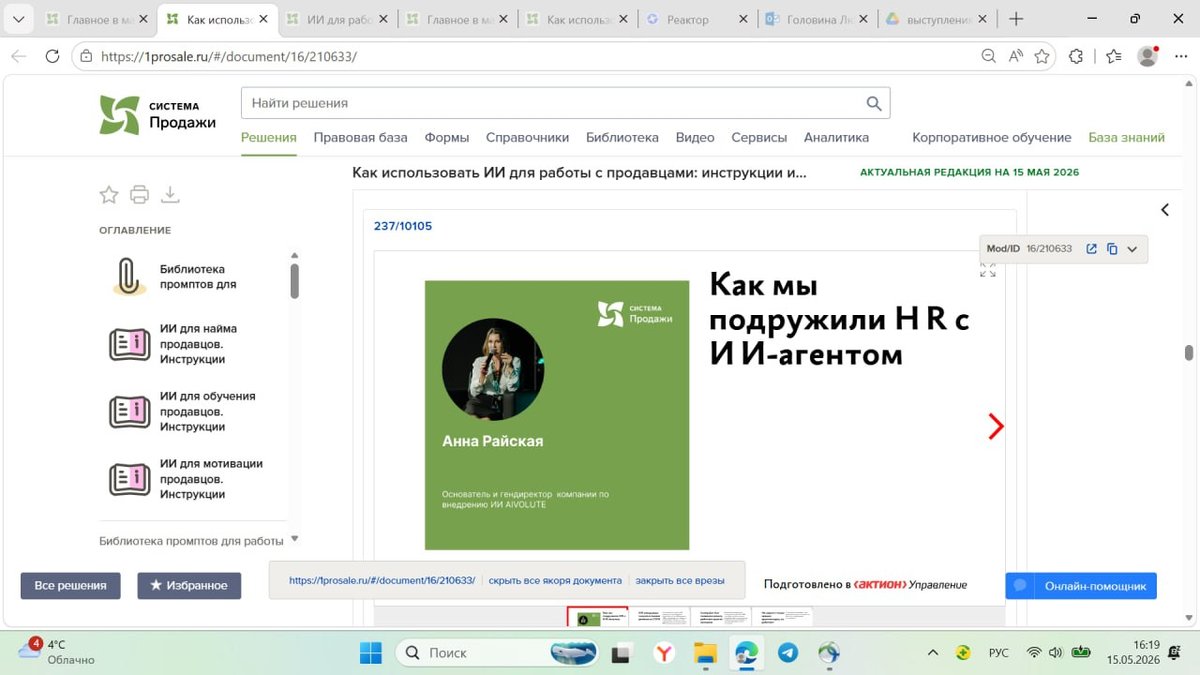Click the Все решения button
This screenshot has height=675, width=1200.
click(70, 586)
